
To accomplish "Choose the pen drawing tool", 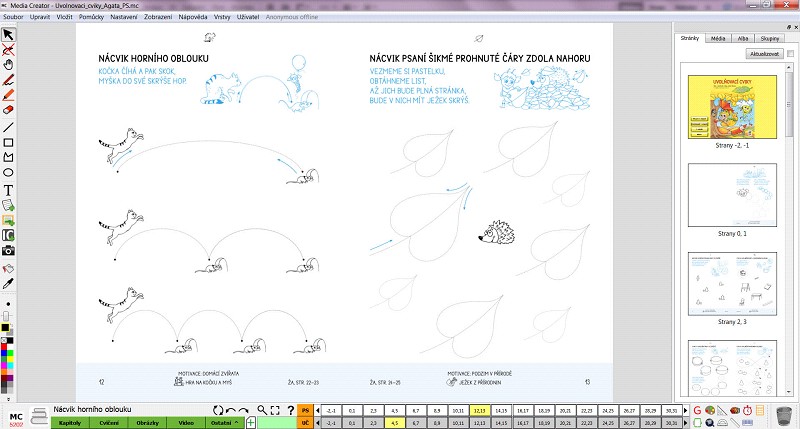I will point(8,80).
